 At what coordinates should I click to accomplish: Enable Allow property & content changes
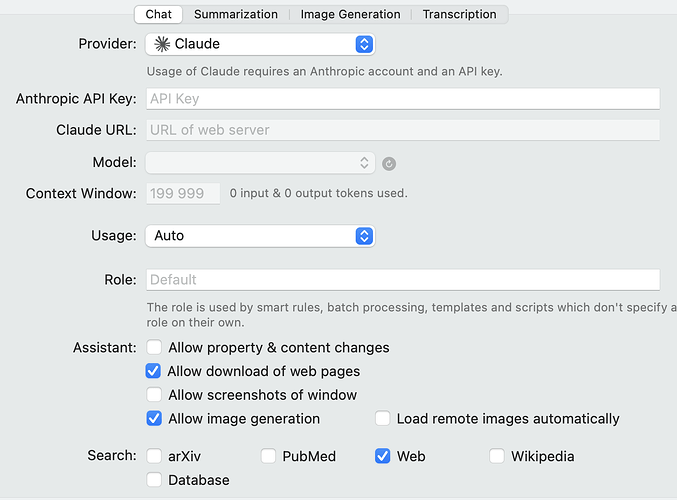154,348
